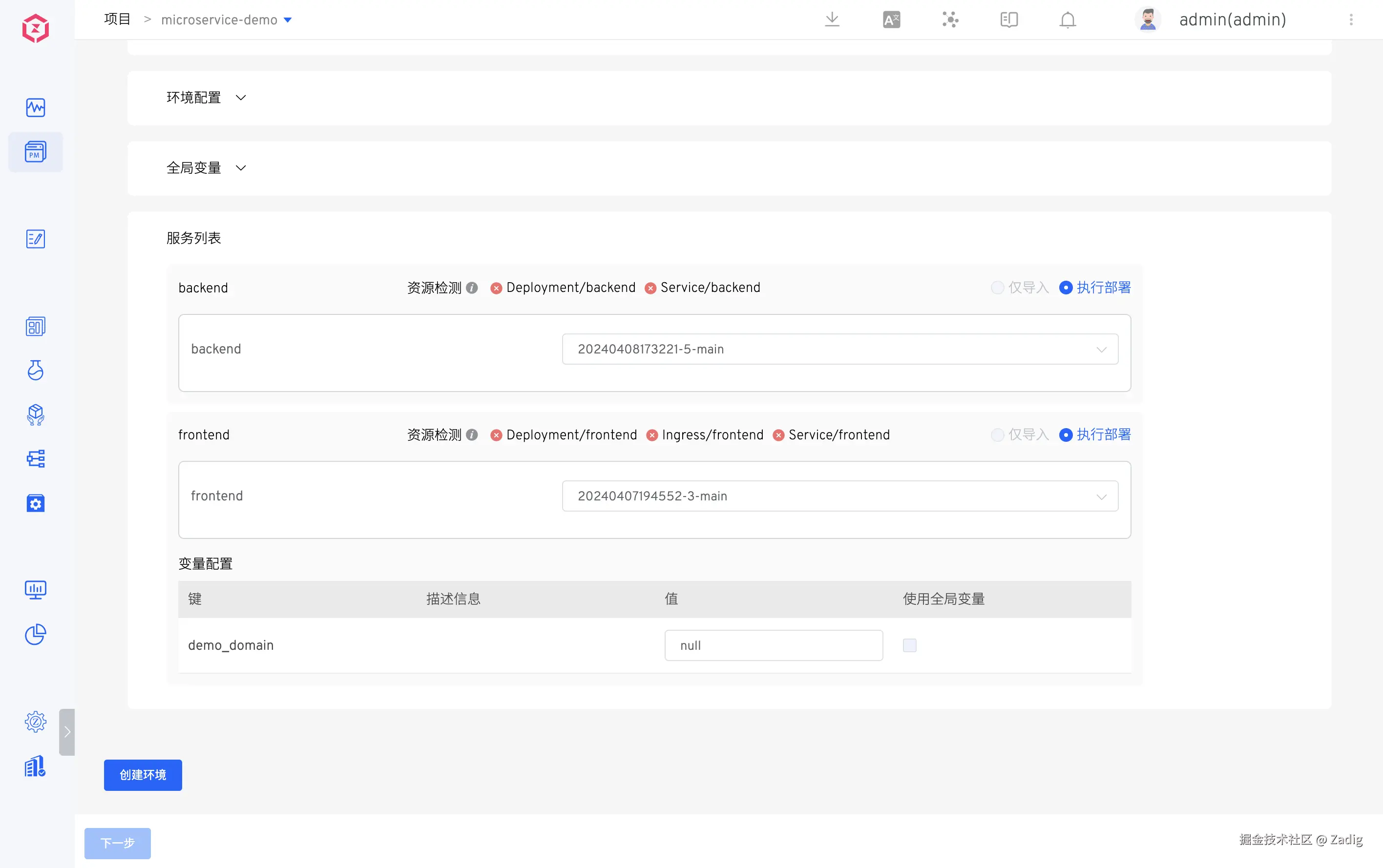Open the language translation icon
The width and height of the screenshot is (1383, 868).
pyautogui.click(x=891, y=20)
